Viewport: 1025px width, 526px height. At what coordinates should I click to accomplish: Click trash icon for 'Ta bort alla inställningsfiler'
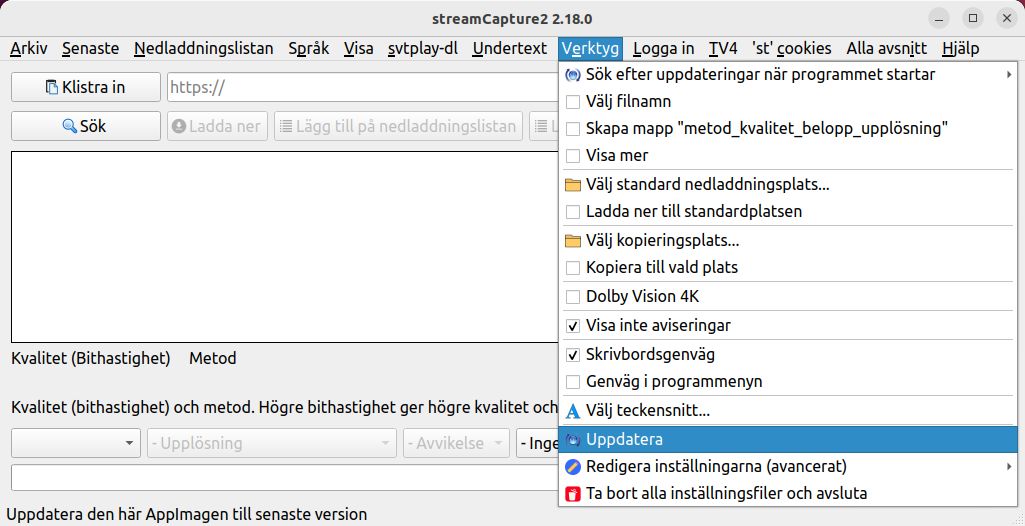(573, 493)
